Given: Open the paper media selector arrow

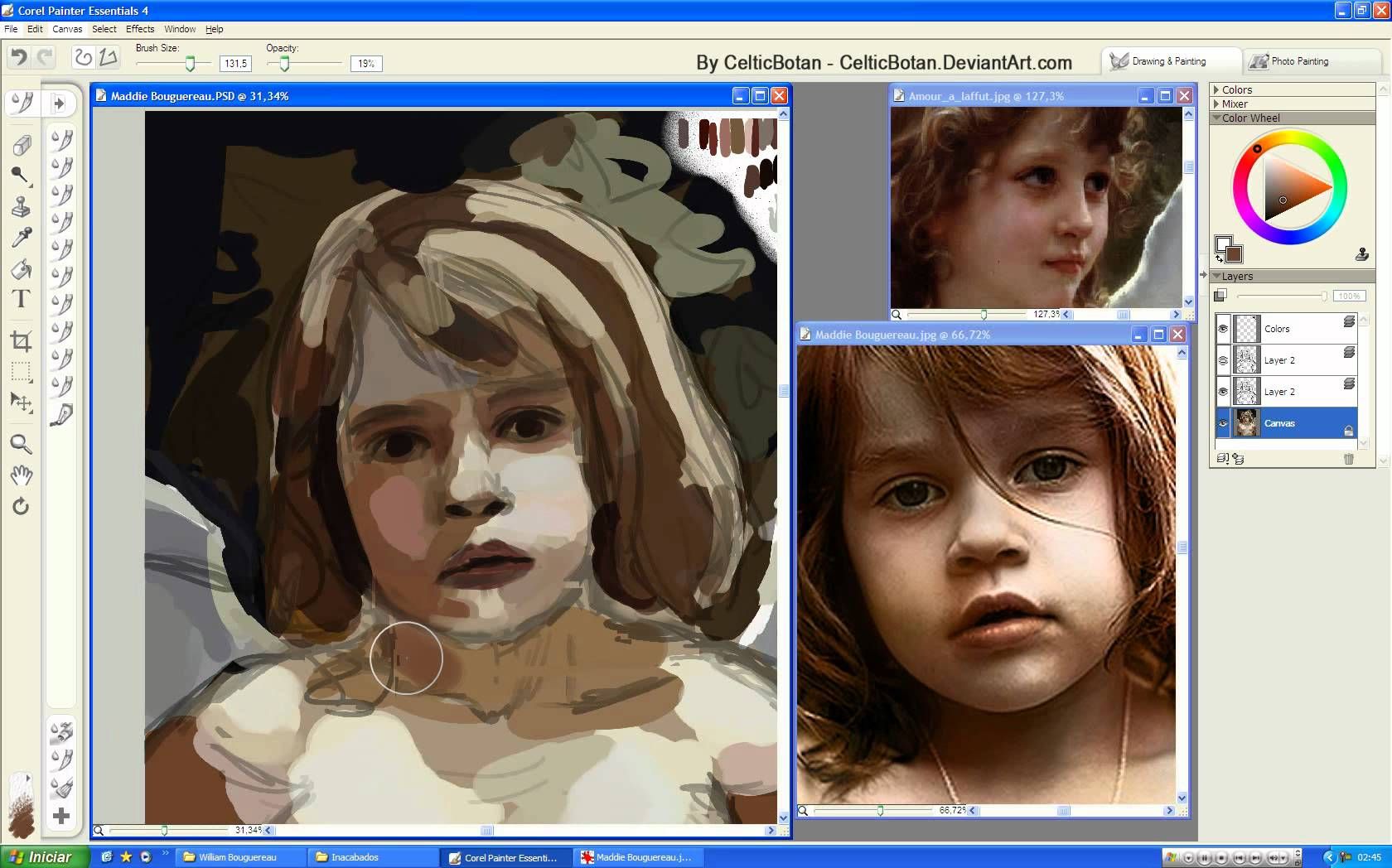Looking at the screenshot, I should 29,779.
